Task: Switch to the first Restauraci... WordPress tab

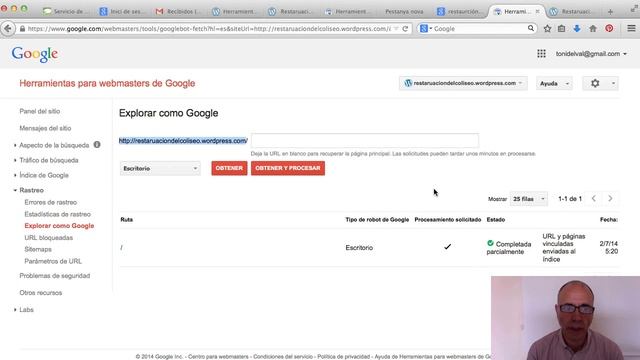Action: [x=290, y=11]
